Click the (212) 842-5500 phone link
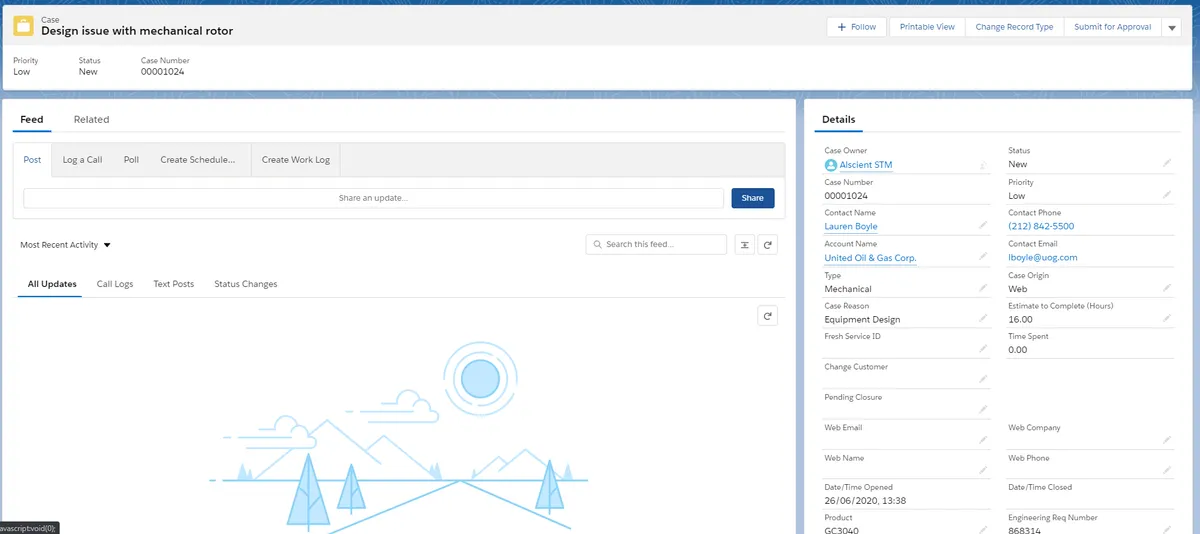 (1041, 227)
